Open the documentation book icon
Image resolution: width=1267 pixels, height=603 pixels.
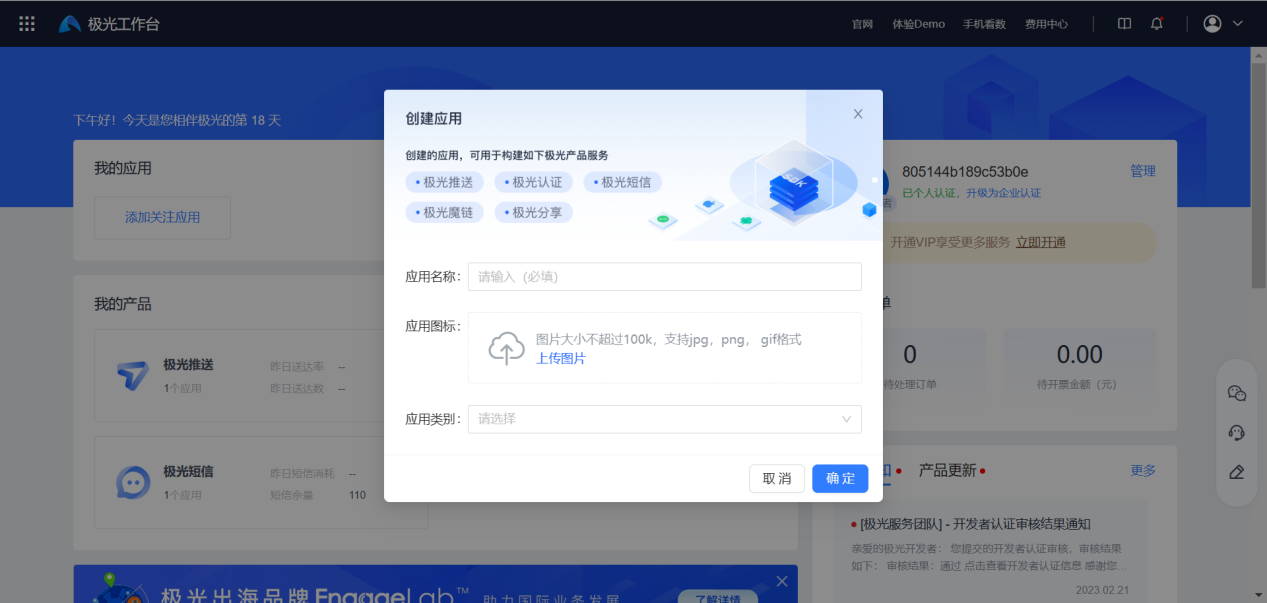click(1124, 24)
